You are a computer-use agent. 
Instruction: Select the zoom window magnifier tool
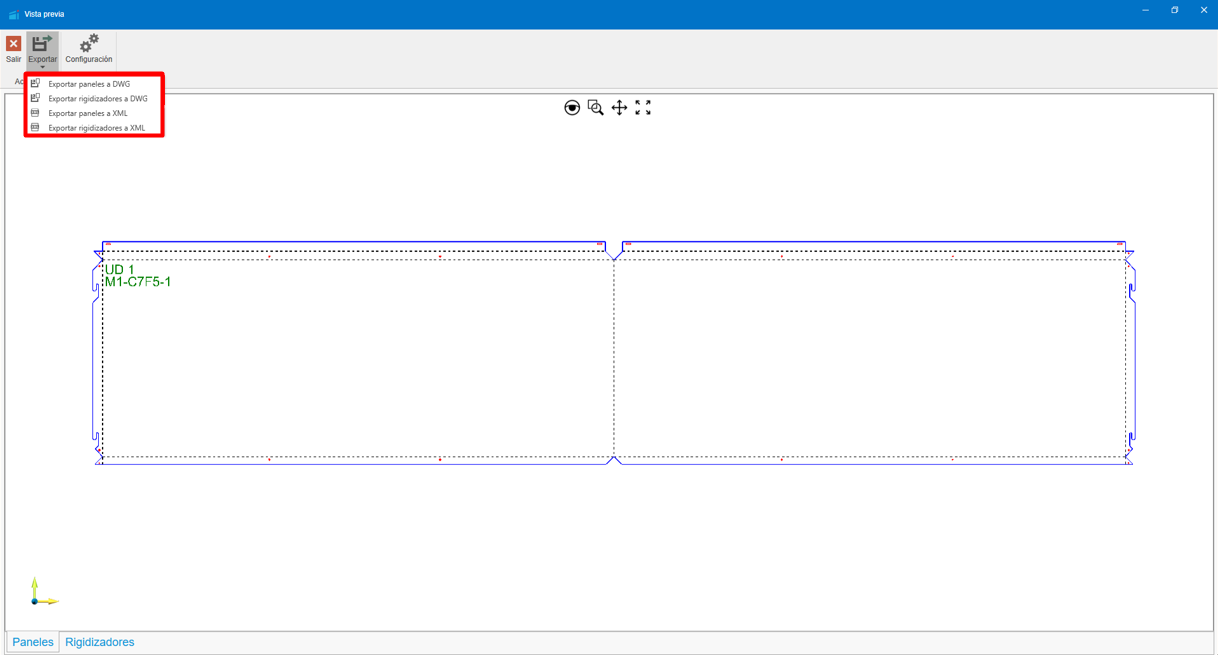click(x=596, y=108)
